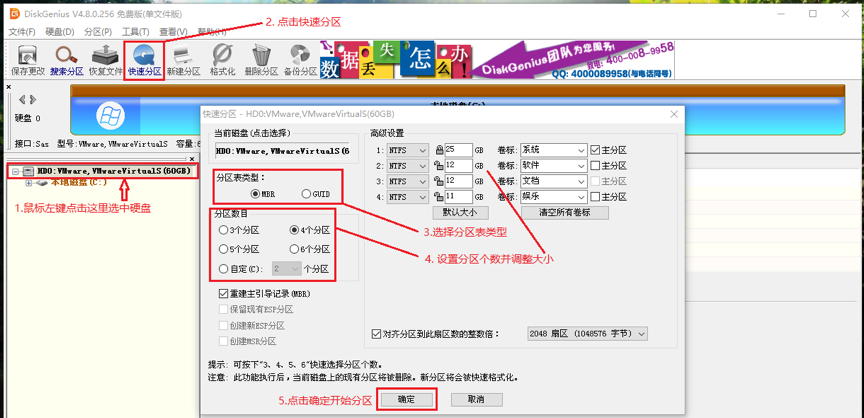Select custom (自定) partition count option
This screenshot has width=864, height=418.
[241, 269]
